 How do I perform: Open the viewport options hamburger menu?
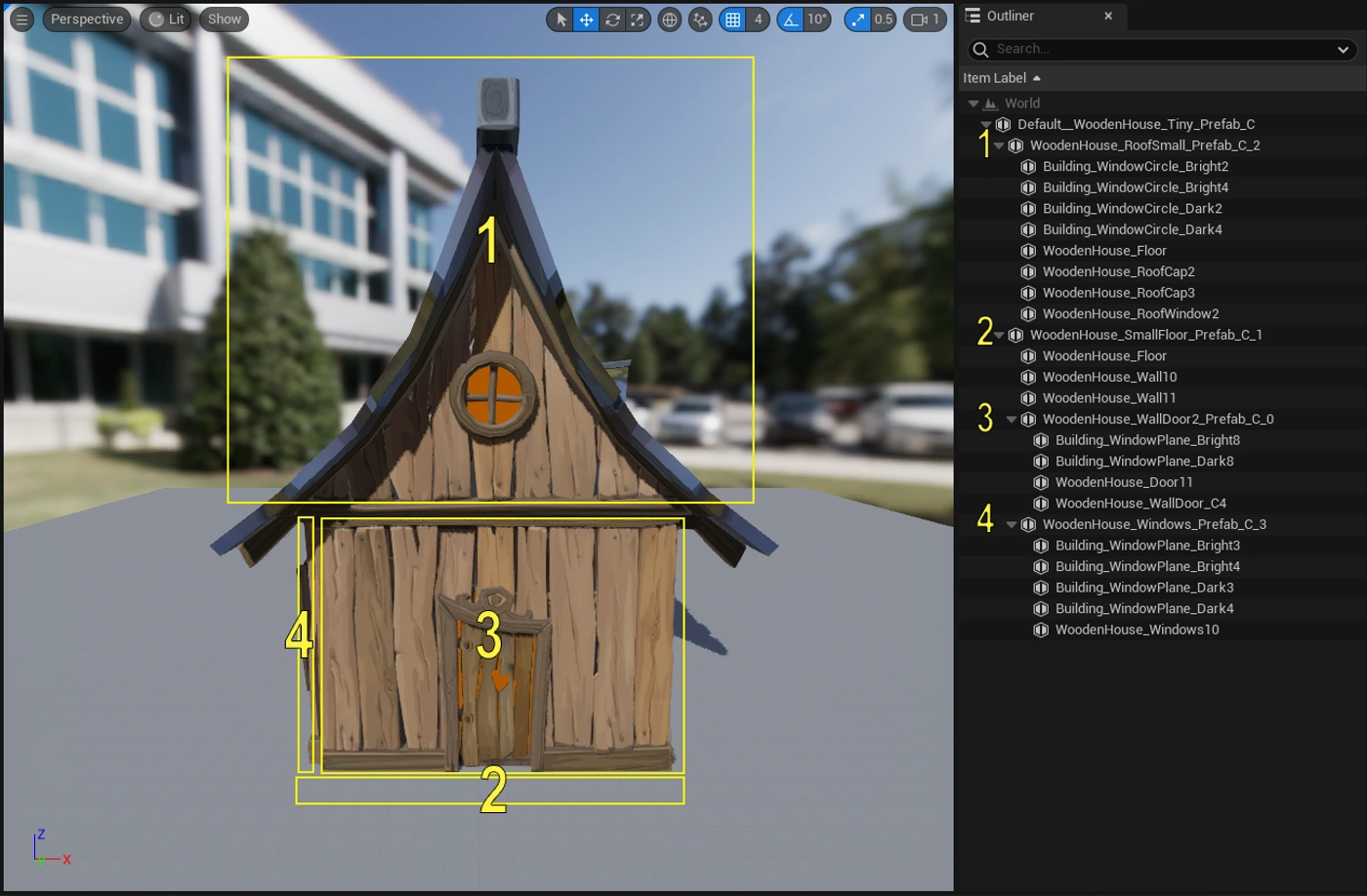(x=21, y=20)
